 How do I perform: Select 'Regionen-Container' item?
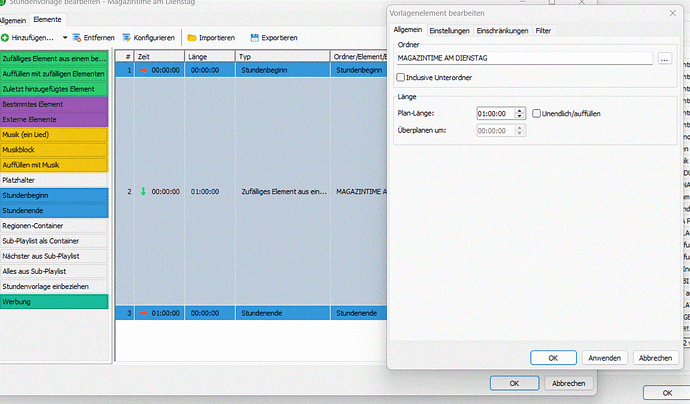54,226
